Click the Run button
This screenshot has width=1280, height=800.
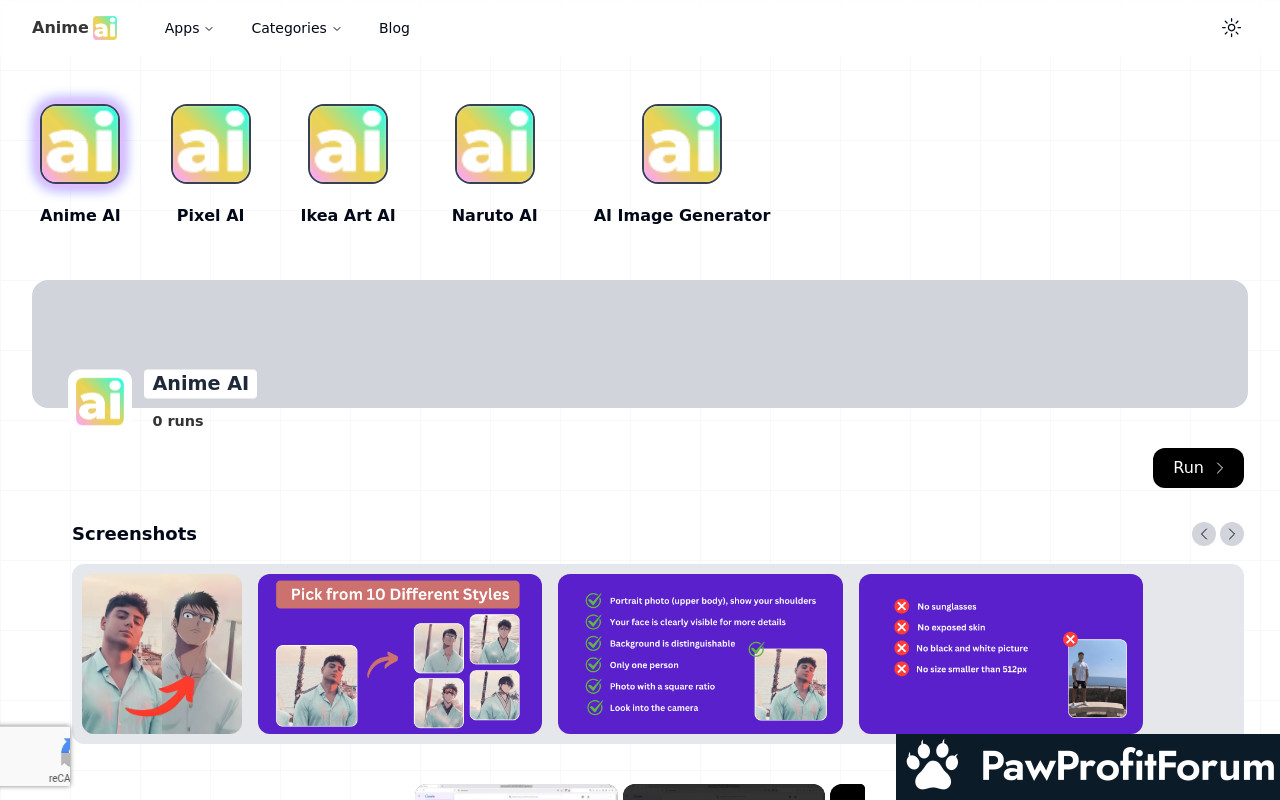point(1198,468)
